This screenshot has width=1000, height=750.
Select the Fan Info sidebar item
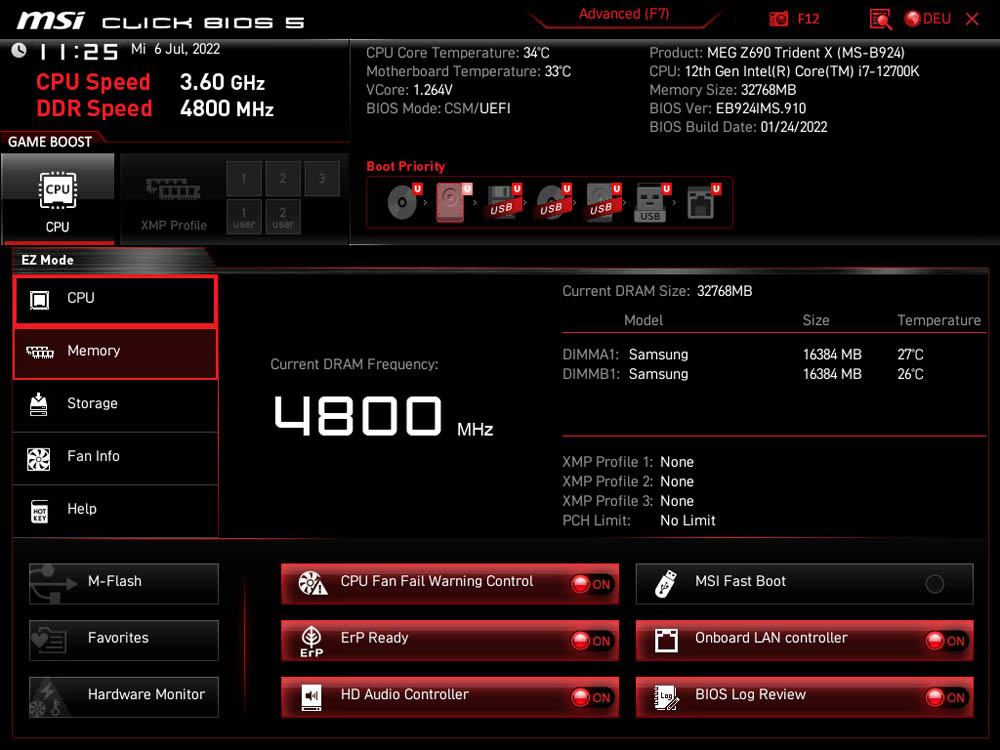(x=115, y=457)
